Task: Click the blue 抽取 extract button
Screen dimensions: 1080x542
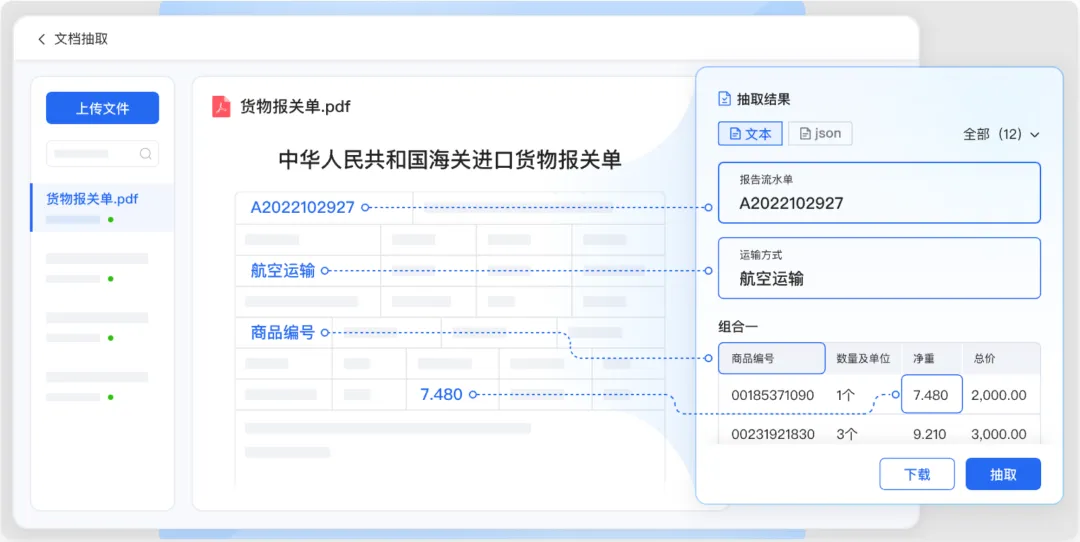Action: coord(1003,474)
